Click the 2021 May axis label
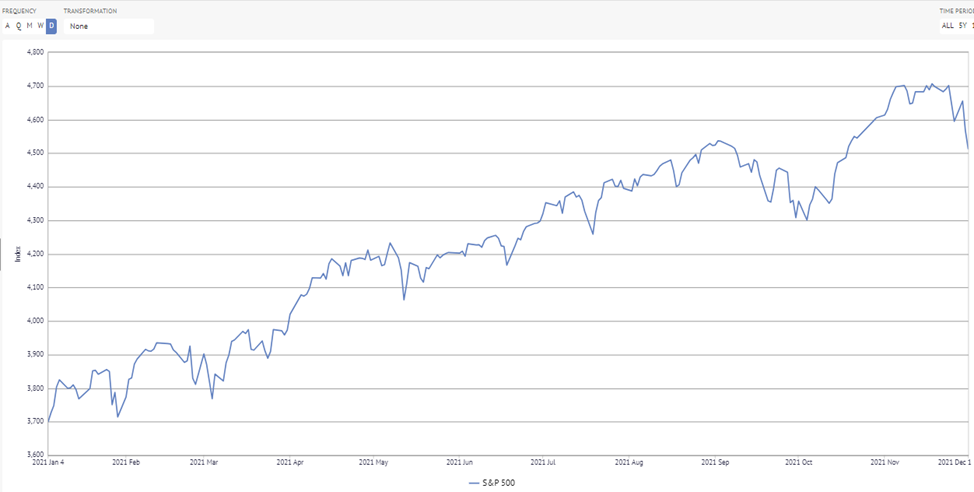 375,463
